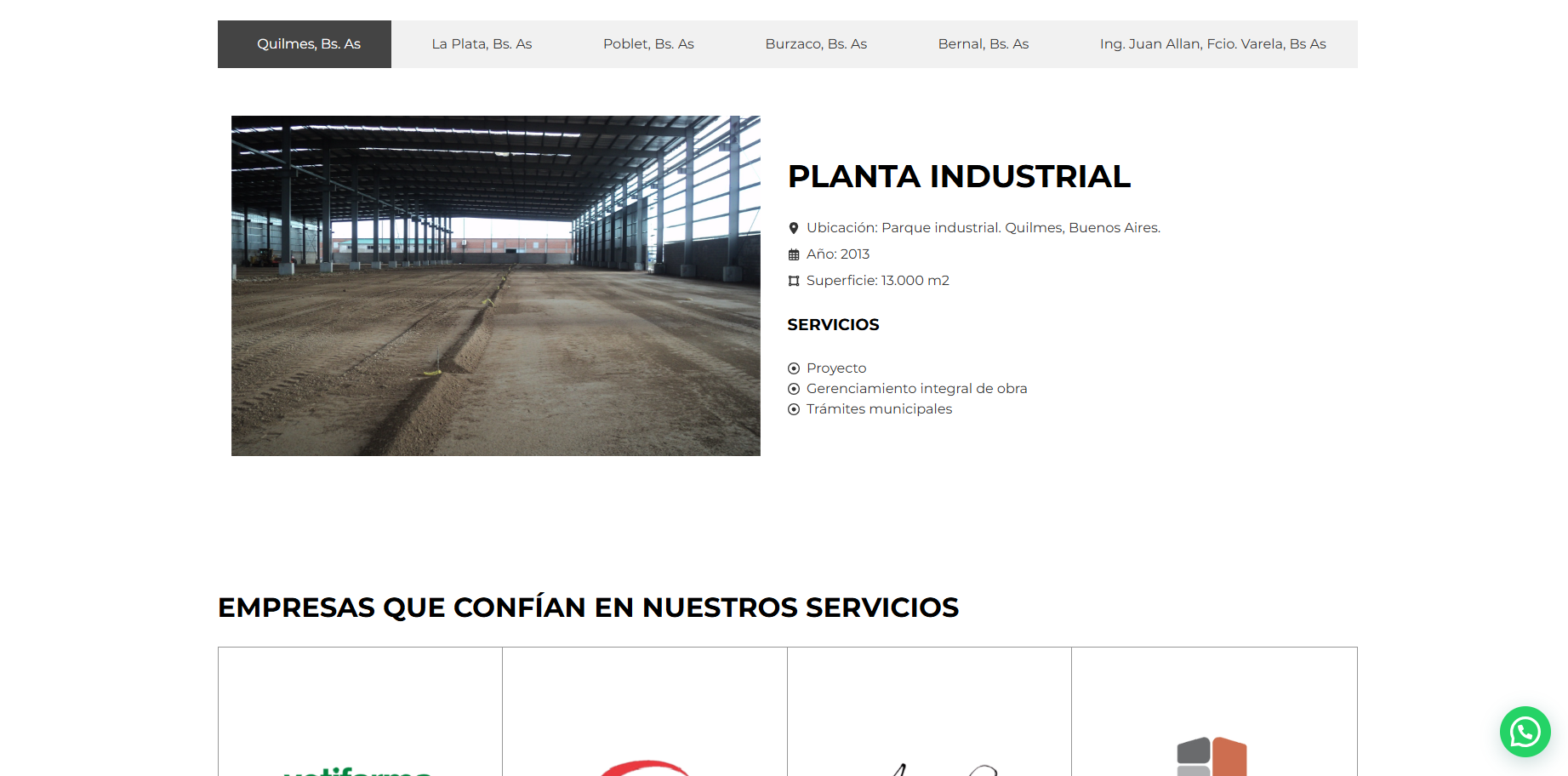Select the Quilmes, Bs. As tab
The image size is (1568, 776).
(x=305, y=44)
